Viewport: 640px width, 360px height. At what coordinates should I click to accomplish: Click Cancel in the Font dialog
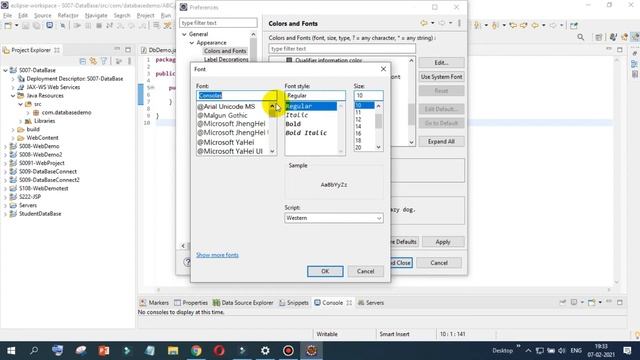pyautogui.click(x=365, y=271)
